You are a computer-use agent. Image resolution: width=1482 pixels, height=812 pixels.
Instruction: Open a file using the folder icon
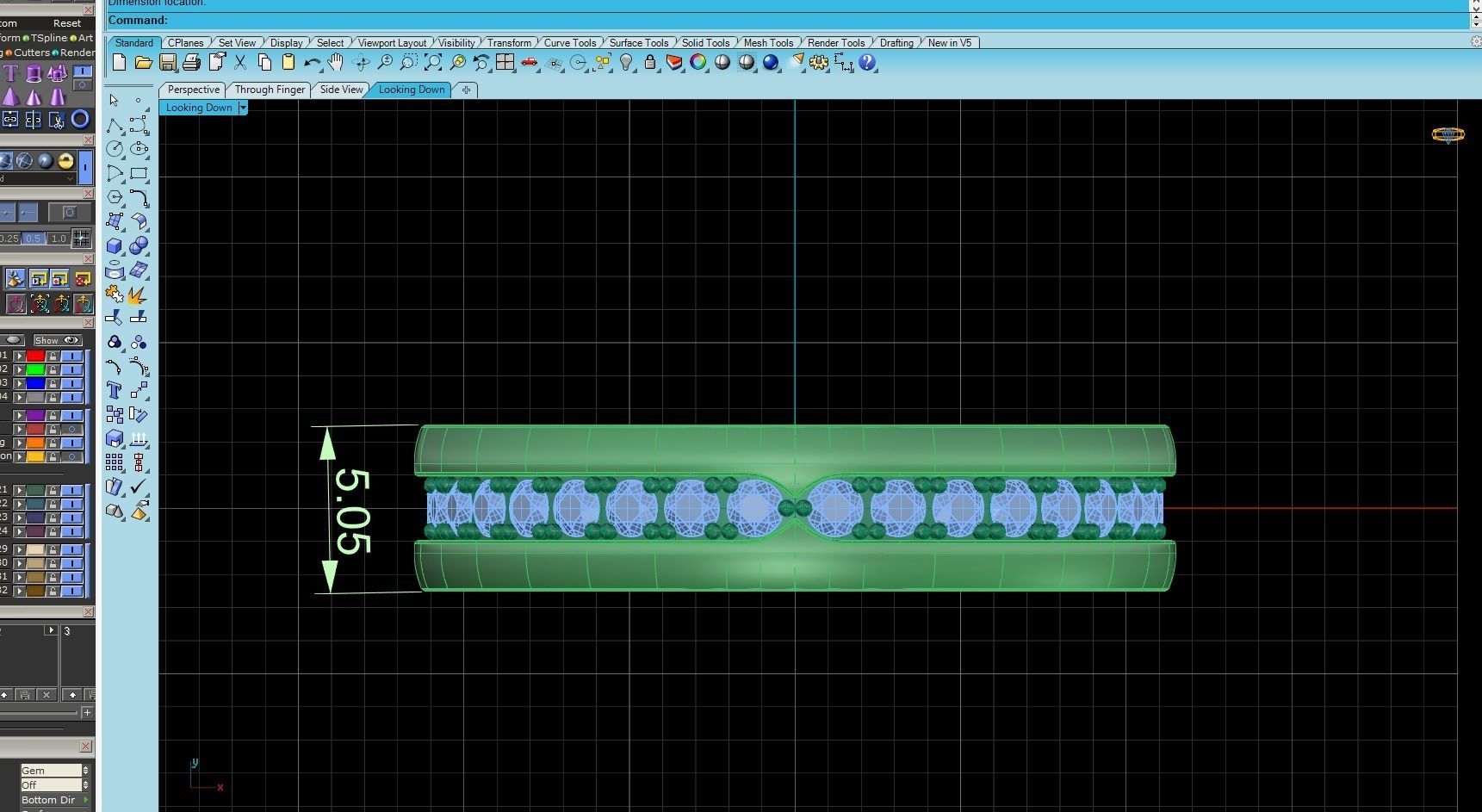click(x=143, y=62)
